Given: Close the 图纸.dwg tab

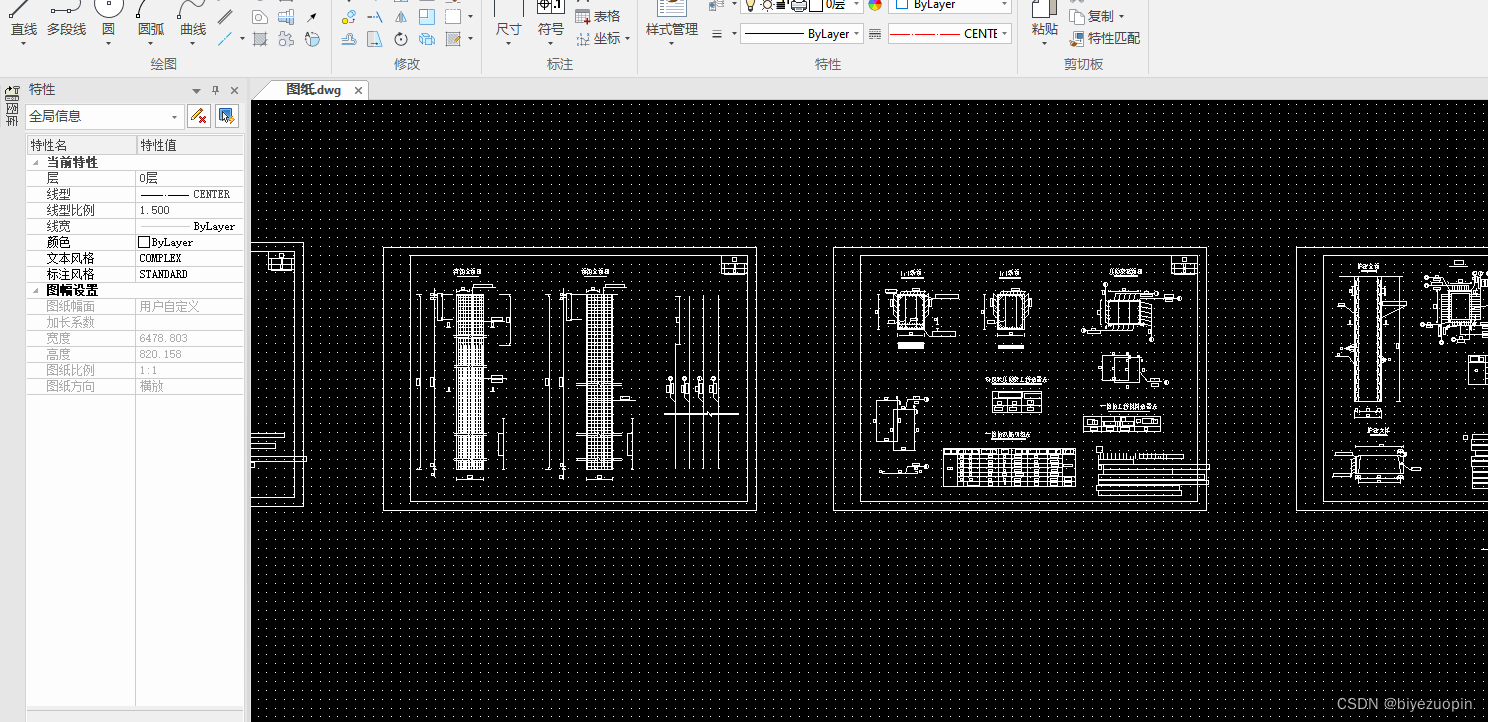Looking at the screenshot, I should tap(358, 90).
